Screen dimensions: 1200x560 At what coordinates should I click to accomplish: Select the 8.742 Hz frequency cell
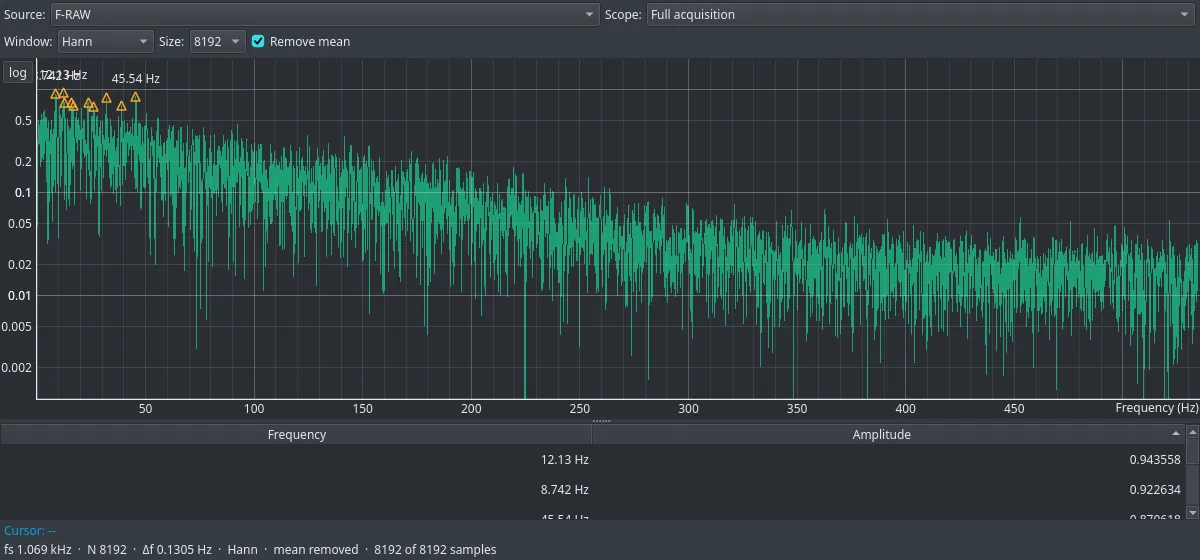coord(296,489)
